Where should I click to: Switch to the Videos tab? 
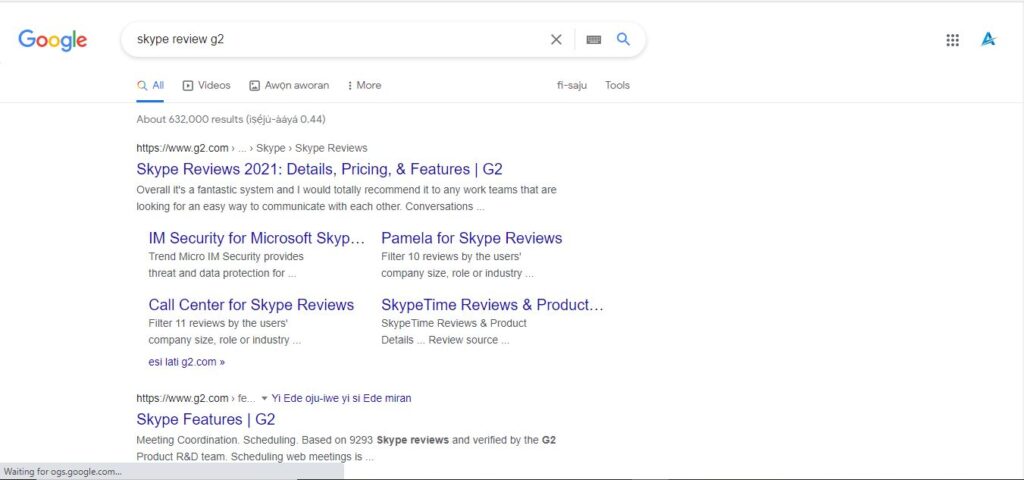(206, 86)
